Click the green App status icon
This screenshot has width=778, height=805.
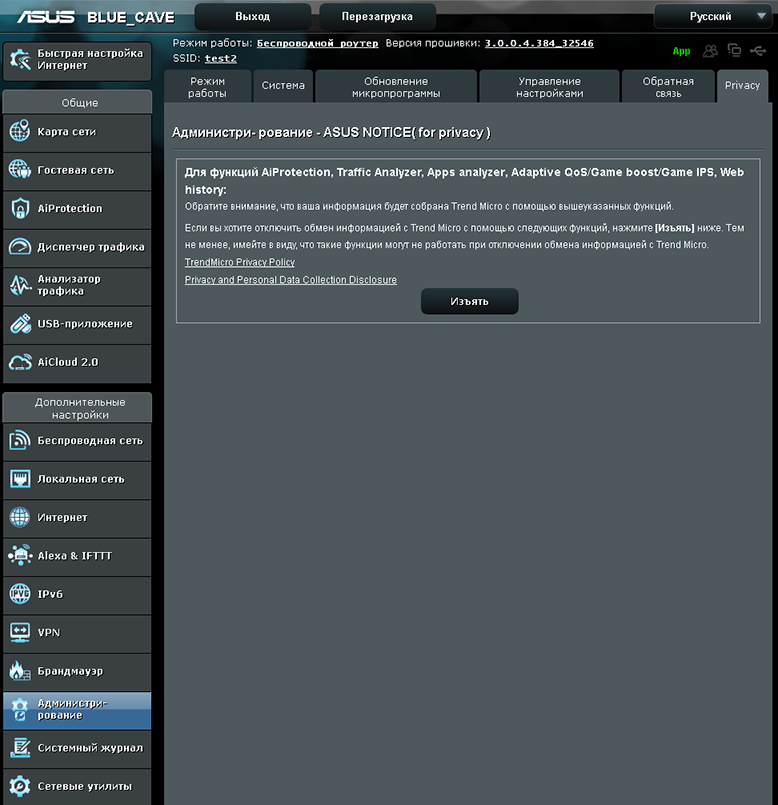point(681,51)
